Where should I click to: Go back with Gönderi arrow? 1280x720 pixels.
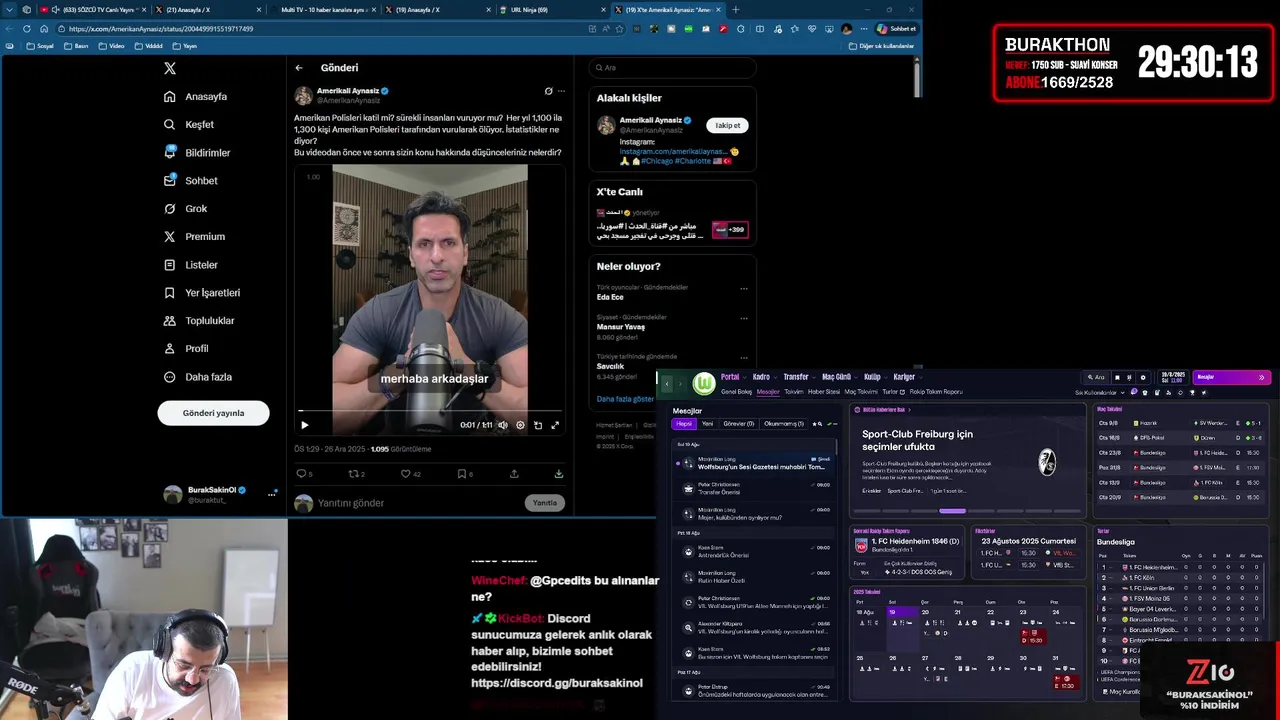pyautogui.click(x=298, y=68)
